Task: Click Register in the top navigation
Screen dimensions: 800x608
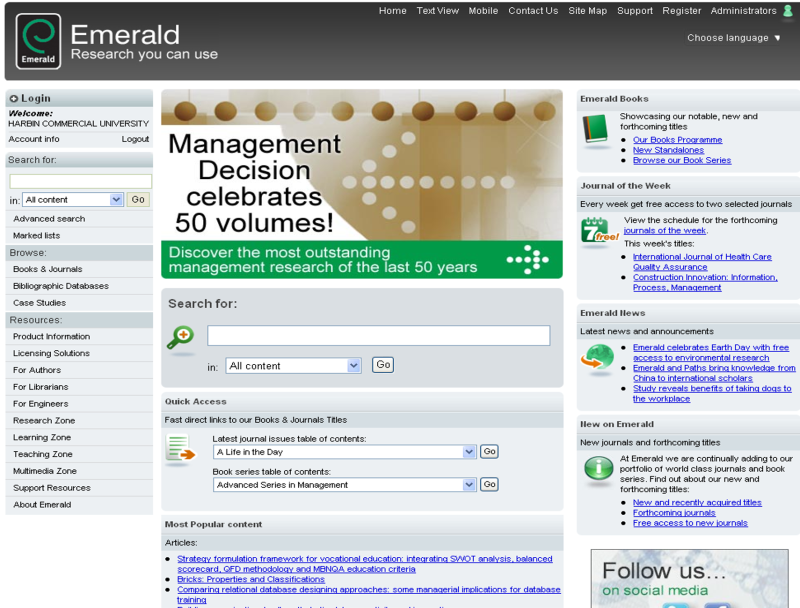Action: pyautogui.click(x=682, y=11)
